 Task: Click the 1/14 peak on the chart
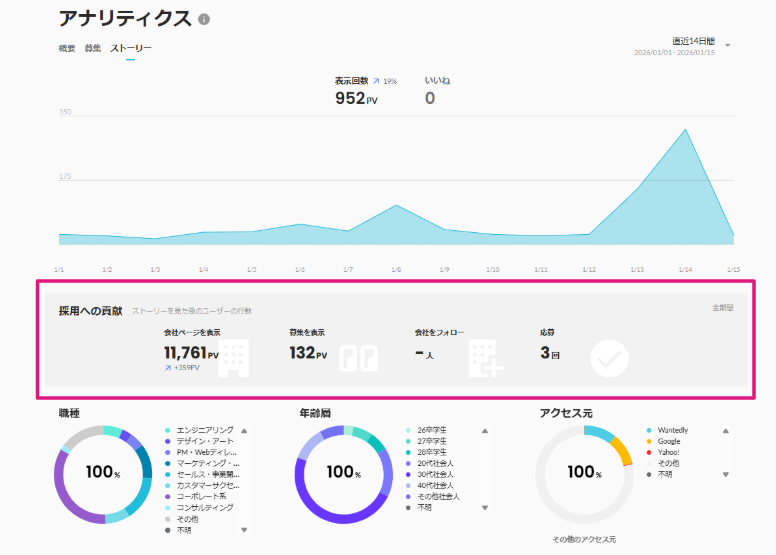[685, 130]
